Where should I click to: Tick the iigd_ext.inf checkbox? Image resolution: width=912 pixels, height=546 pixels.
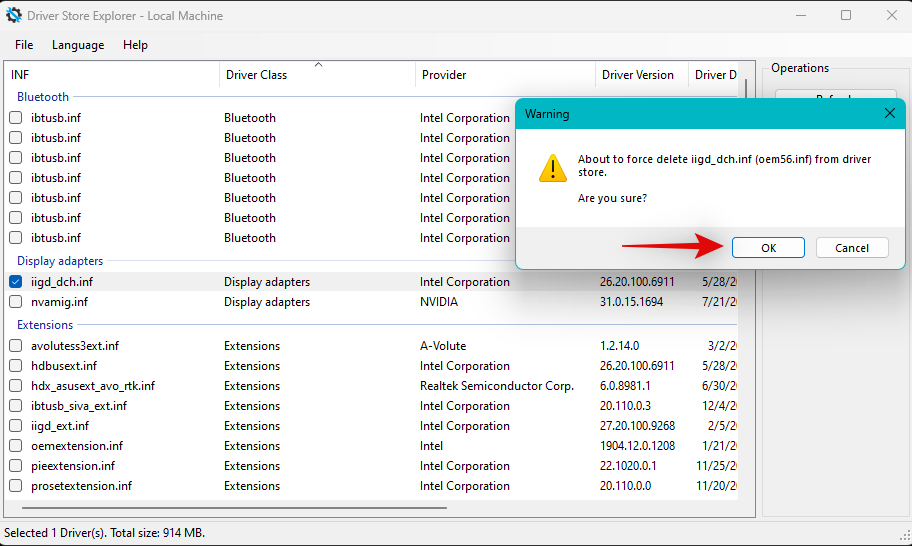tap(16, 426)
